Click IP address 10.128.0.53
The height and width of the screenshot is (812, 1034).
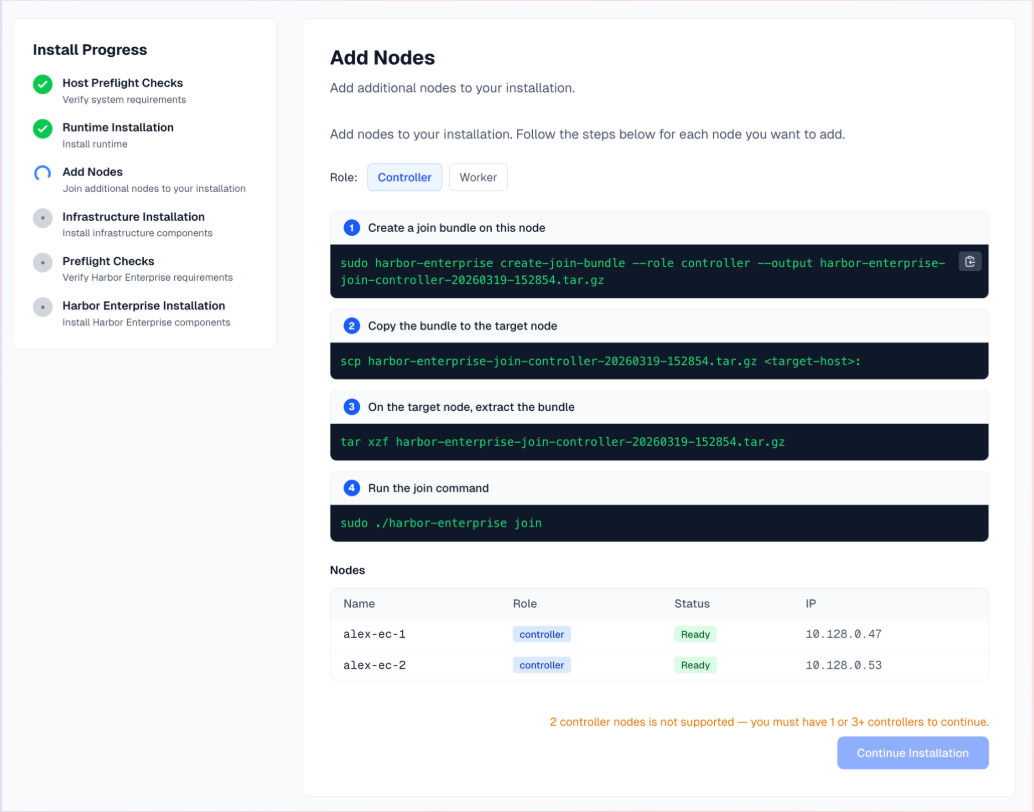[843, 666]
